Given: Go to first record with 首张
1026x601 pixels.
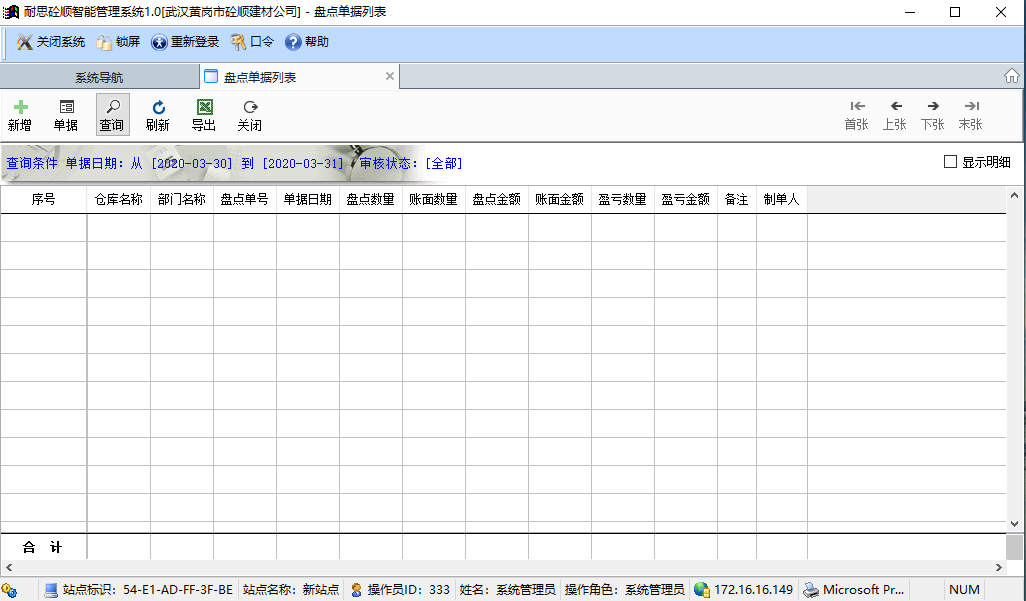Looking at the screenshot, I should [857, 107].
